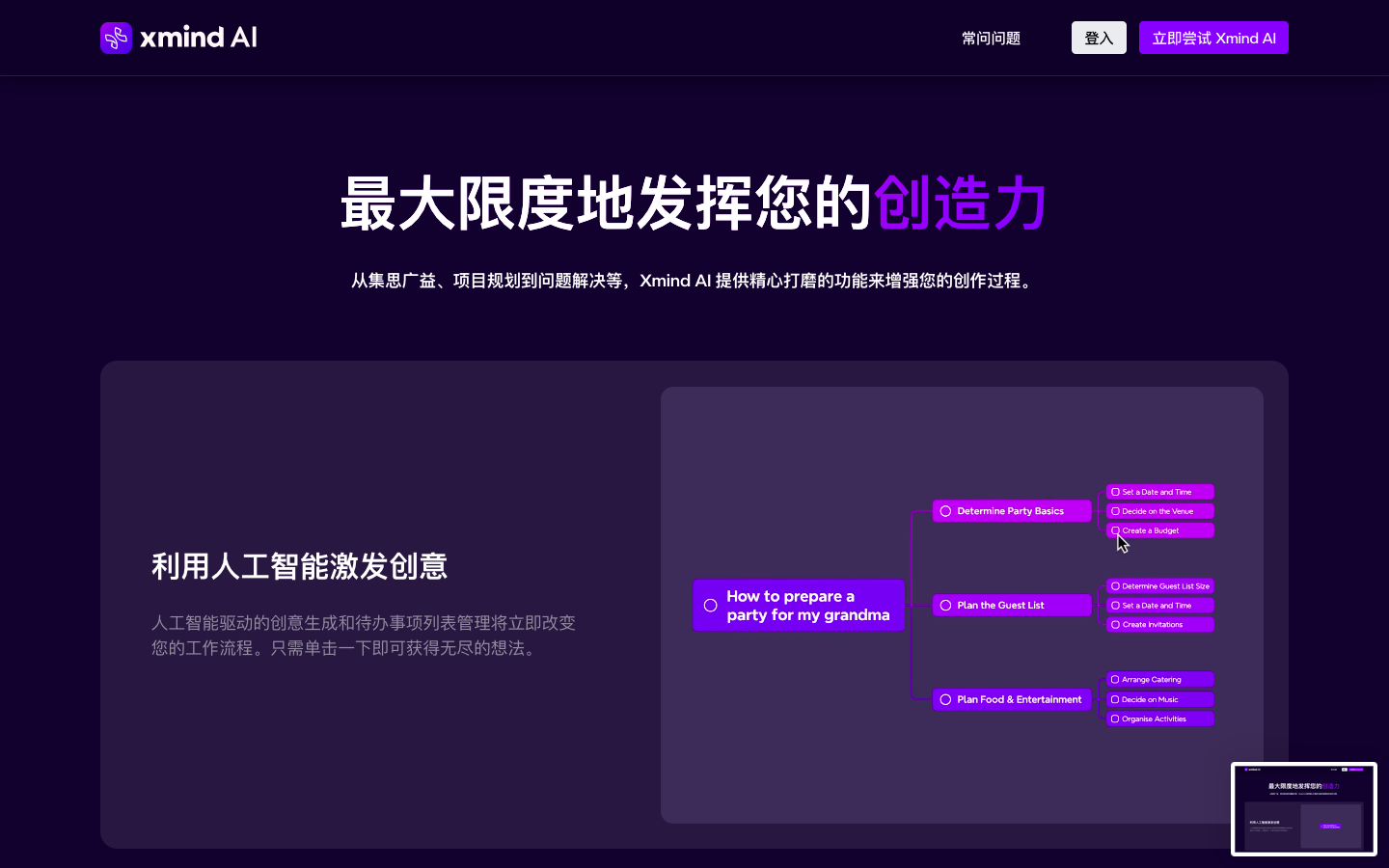This screenshot has height=868, width=1389.
Task: Toggle the checkbox on Decide on Music
Action: click(x=1115, y=699)
